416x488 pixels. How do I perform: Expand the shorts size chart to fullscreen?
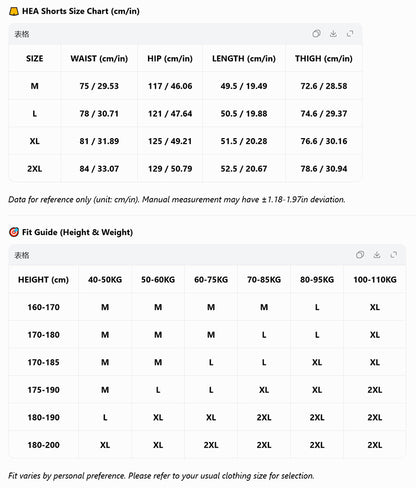pyautogui.click(x=350, y=34)
